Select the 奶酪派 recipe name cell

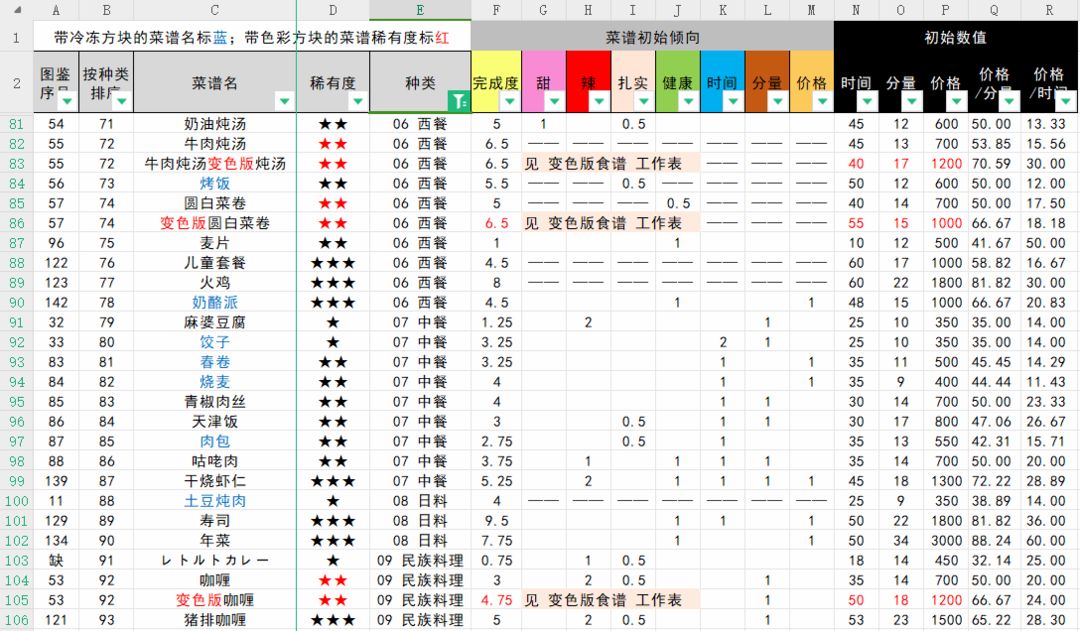[215, 302]
